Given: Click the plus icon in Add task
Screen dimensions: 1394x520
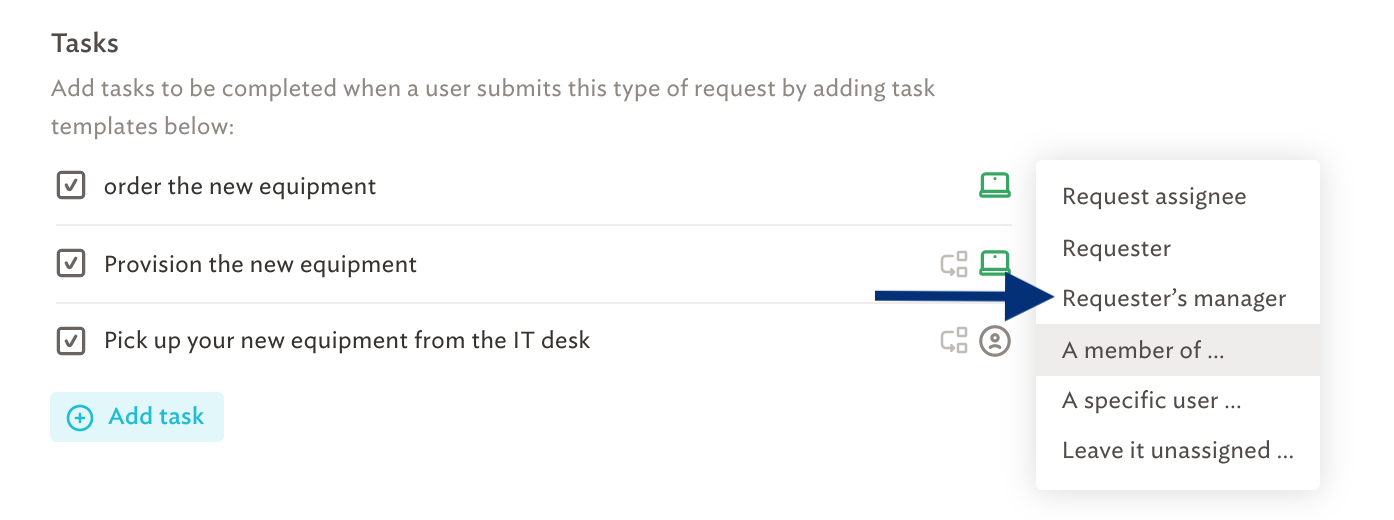Looking at the screenshot, I should [80, 418].
